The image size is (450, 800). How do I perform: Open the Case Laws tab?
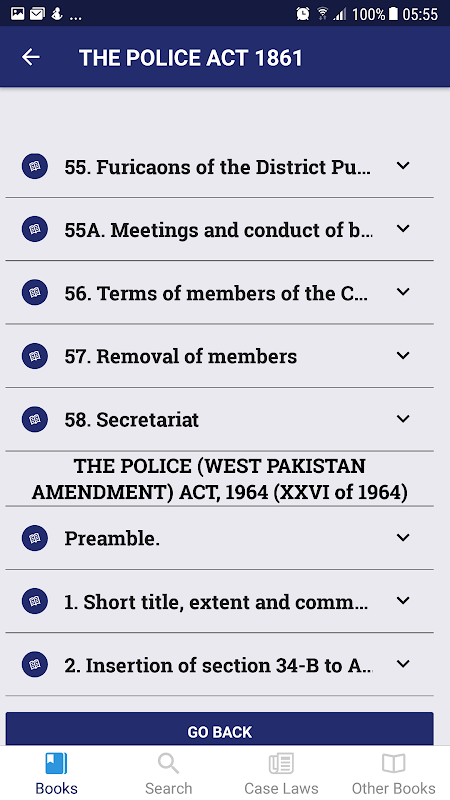[281, 774]
